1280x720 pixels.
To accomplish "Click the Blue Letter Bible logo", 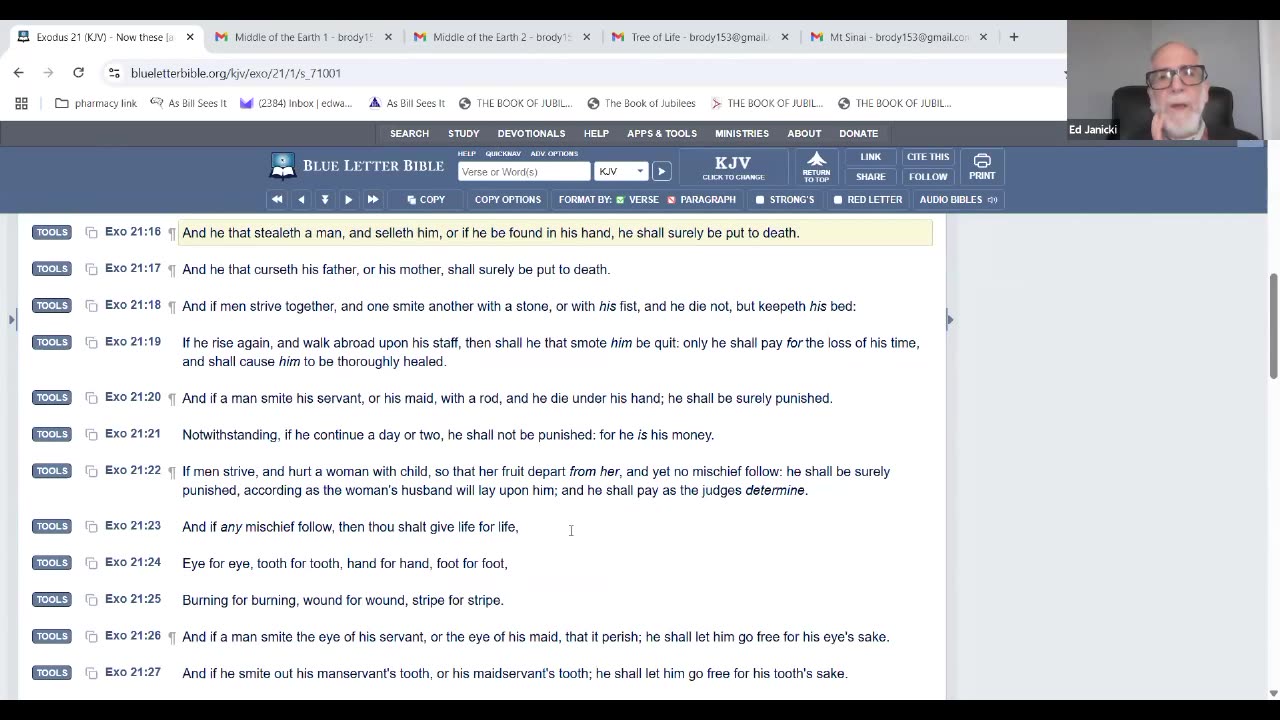I will [357, 166].
